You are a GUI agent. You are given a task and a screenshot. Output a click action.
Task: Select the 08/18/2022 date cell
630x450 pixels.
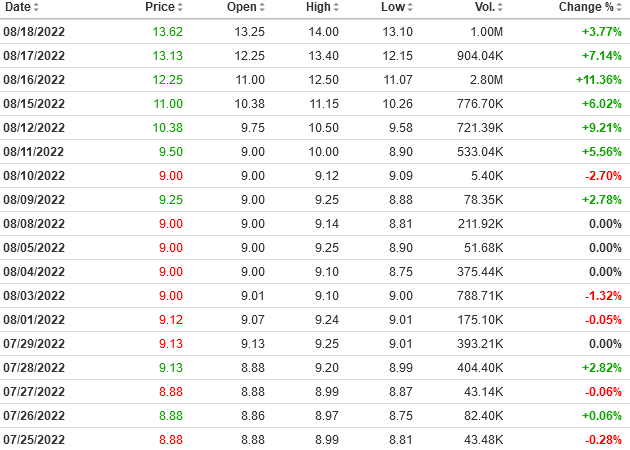(x=34, y=31)
